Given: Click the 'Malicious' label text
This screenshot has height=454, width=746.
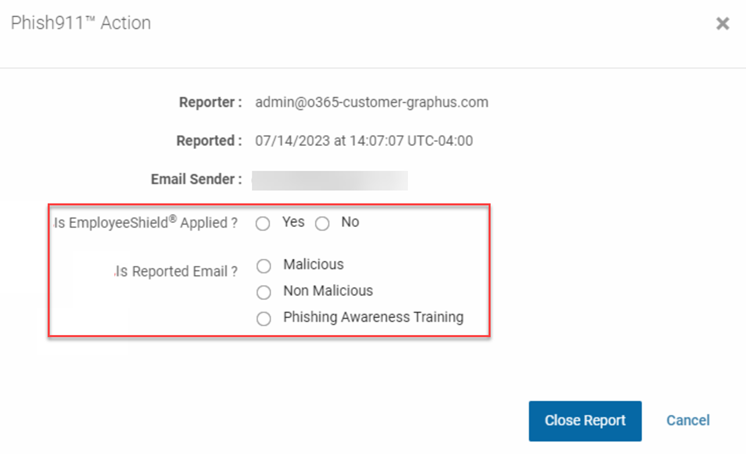Looking at the screenshot, I should click(314, 264).
